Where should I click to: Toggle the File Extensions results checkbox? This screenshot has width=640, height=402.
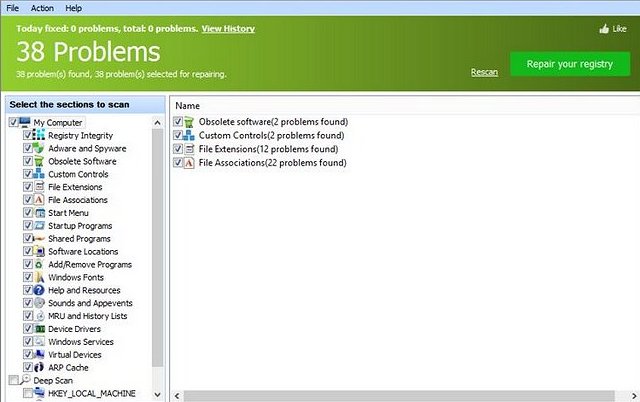(178, 148)
